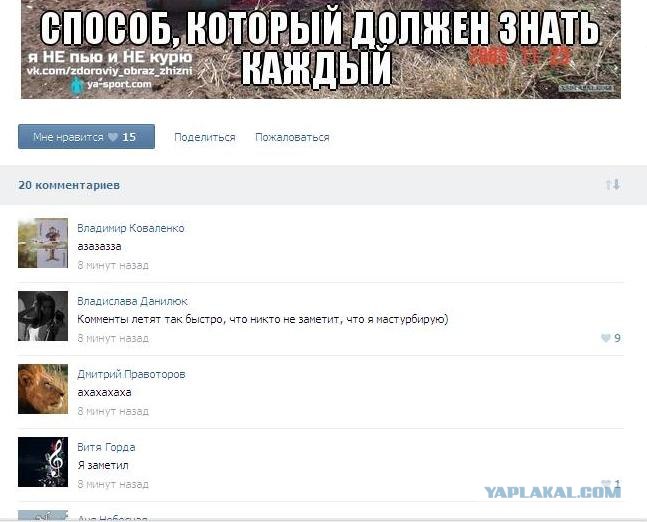Image resolution: width=647 pixels, height=522 pixels.
Task: Open the Поделиться share link
Action: click(x=205, y=137)
